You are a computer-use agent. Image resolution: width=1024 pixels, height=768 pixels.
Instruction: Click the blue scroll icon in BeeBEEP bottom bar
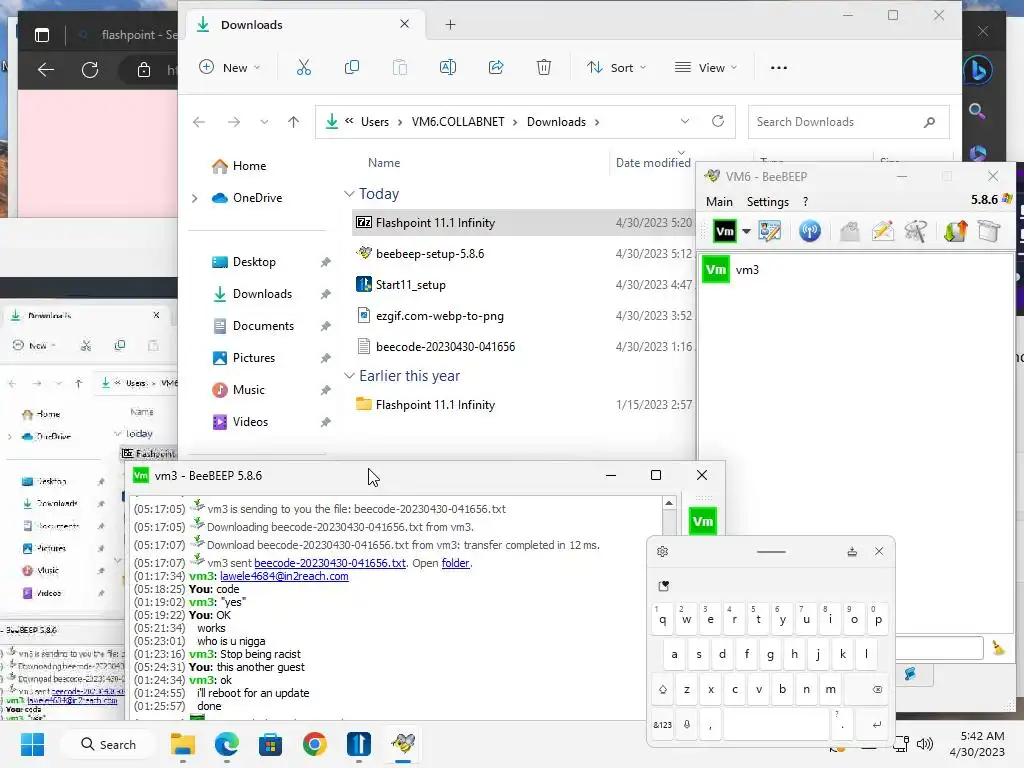910,674
